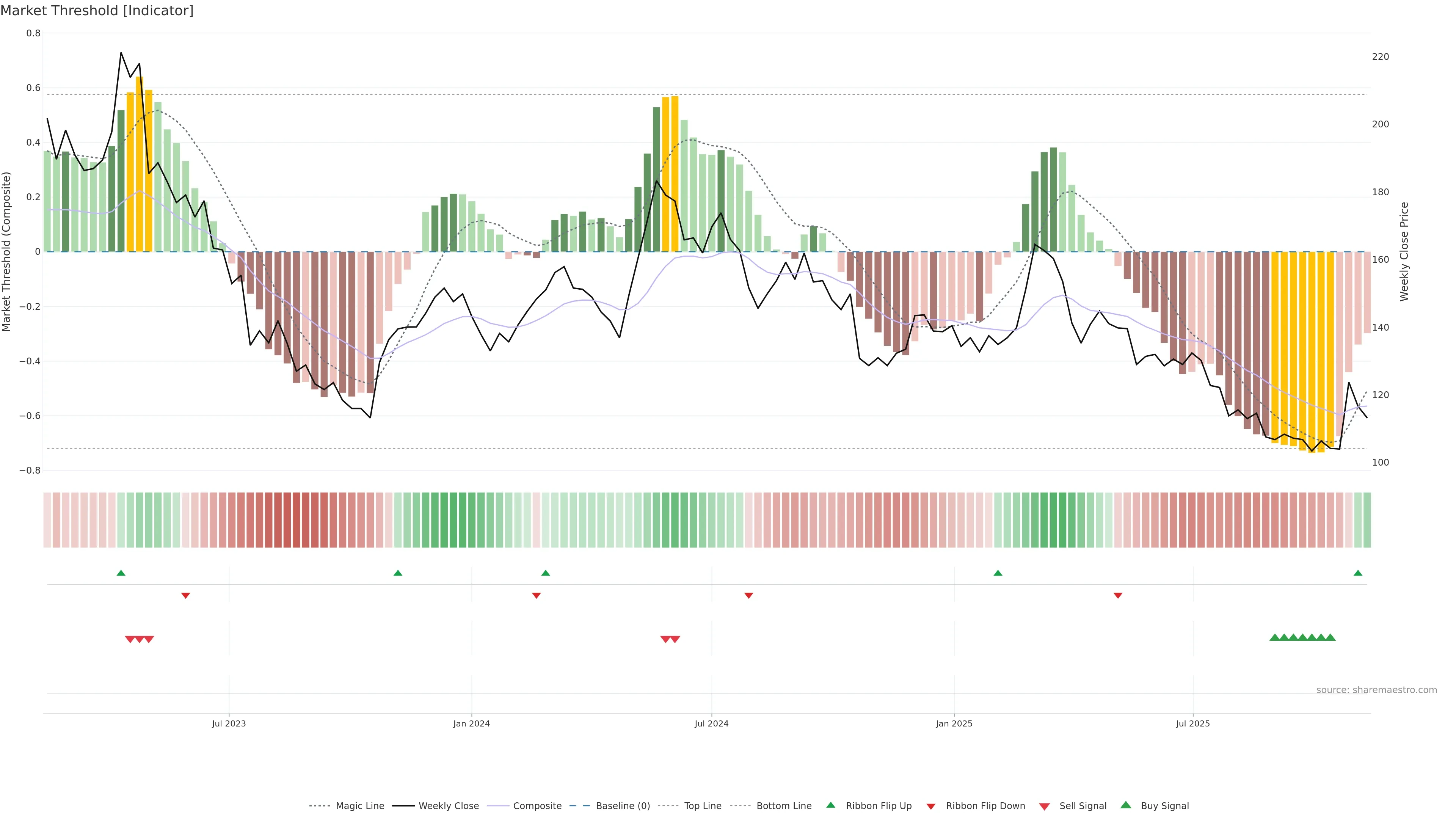Click the Weekly Close Price axis title
The height and width of the screenshot is (819, 1456).
pyautogui.click(x=1404, y=251)
